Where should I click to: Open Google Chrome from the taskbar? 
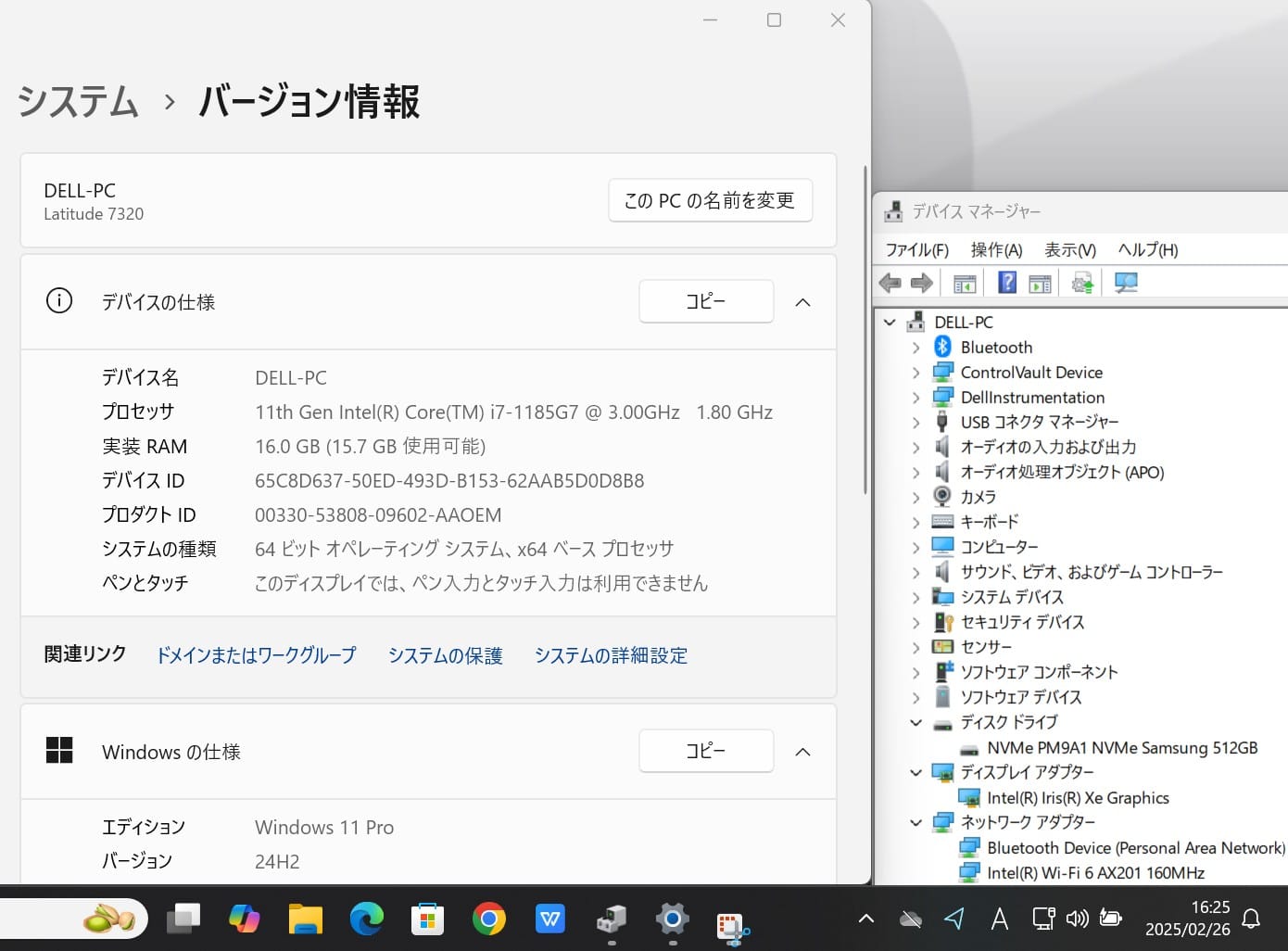(x=488, y=919)
